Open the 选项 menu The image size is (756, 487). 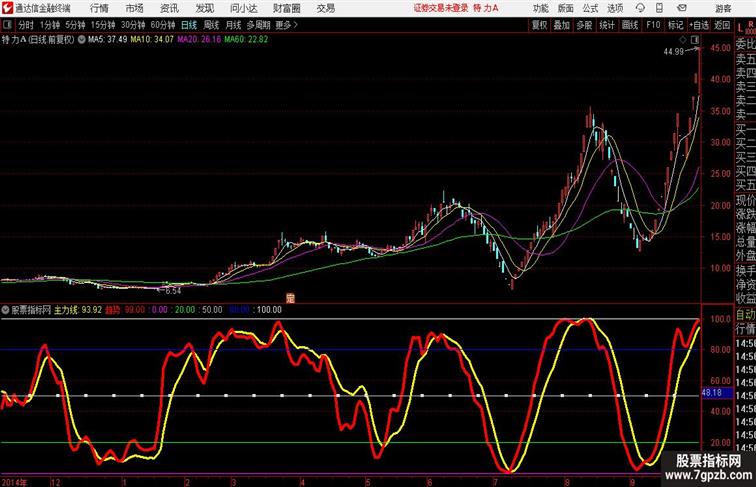point(615,8)
